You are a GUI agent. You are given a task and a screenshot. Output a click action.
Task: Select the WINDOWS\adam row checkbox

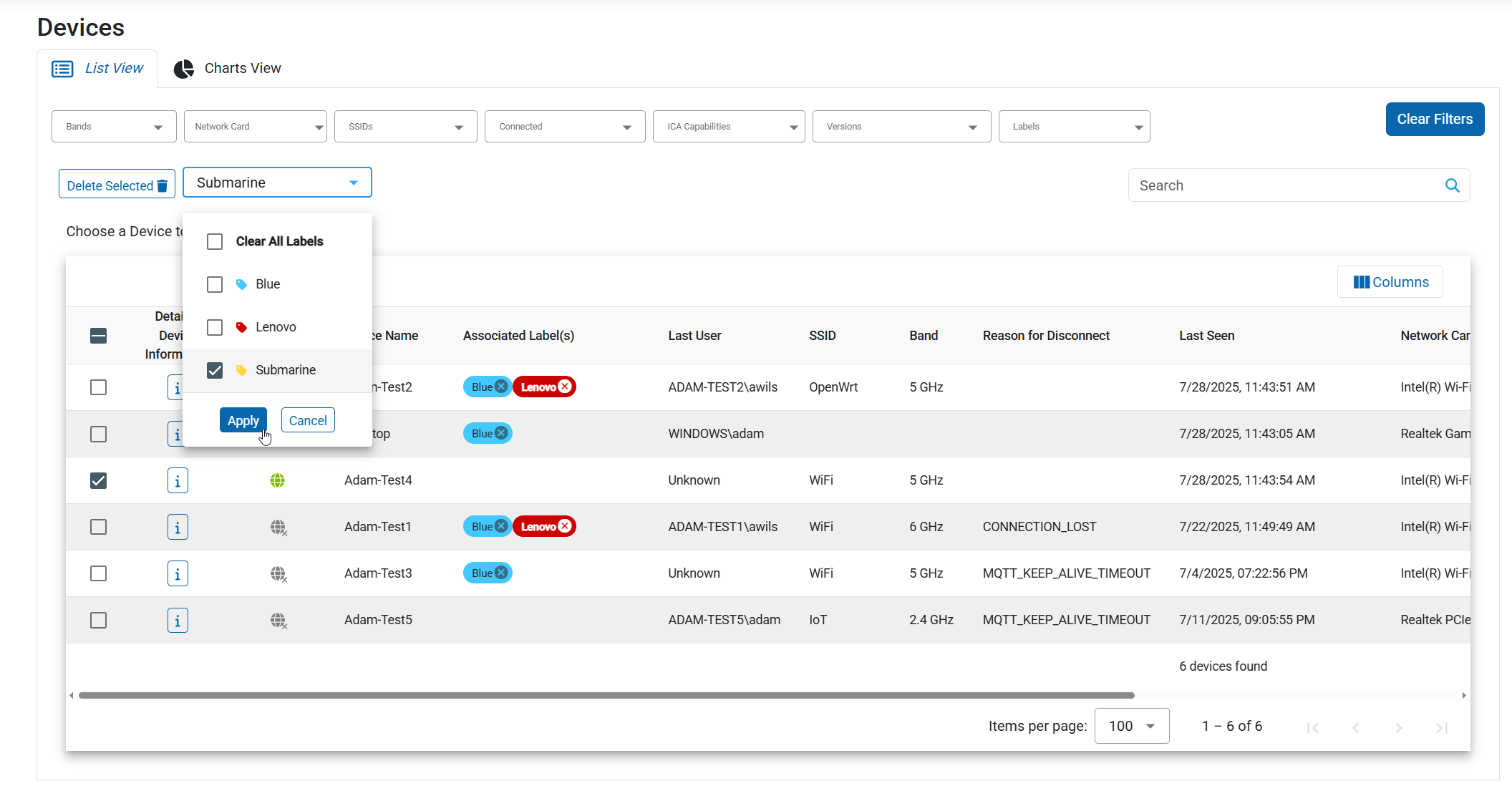(x=99, y=435)
